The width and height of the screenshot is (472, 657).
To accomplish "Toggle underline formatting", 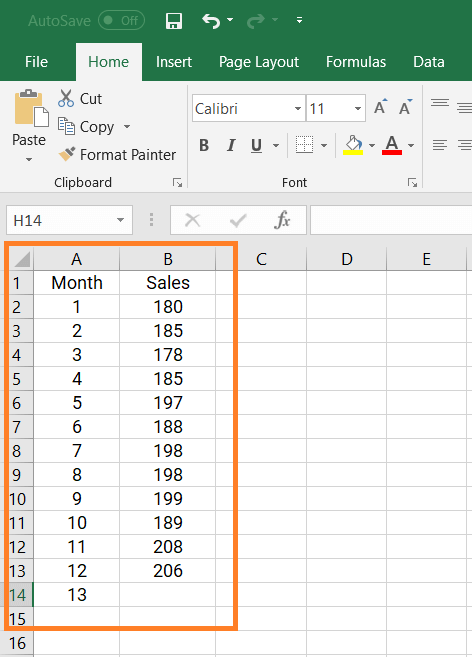I will 256,145.
